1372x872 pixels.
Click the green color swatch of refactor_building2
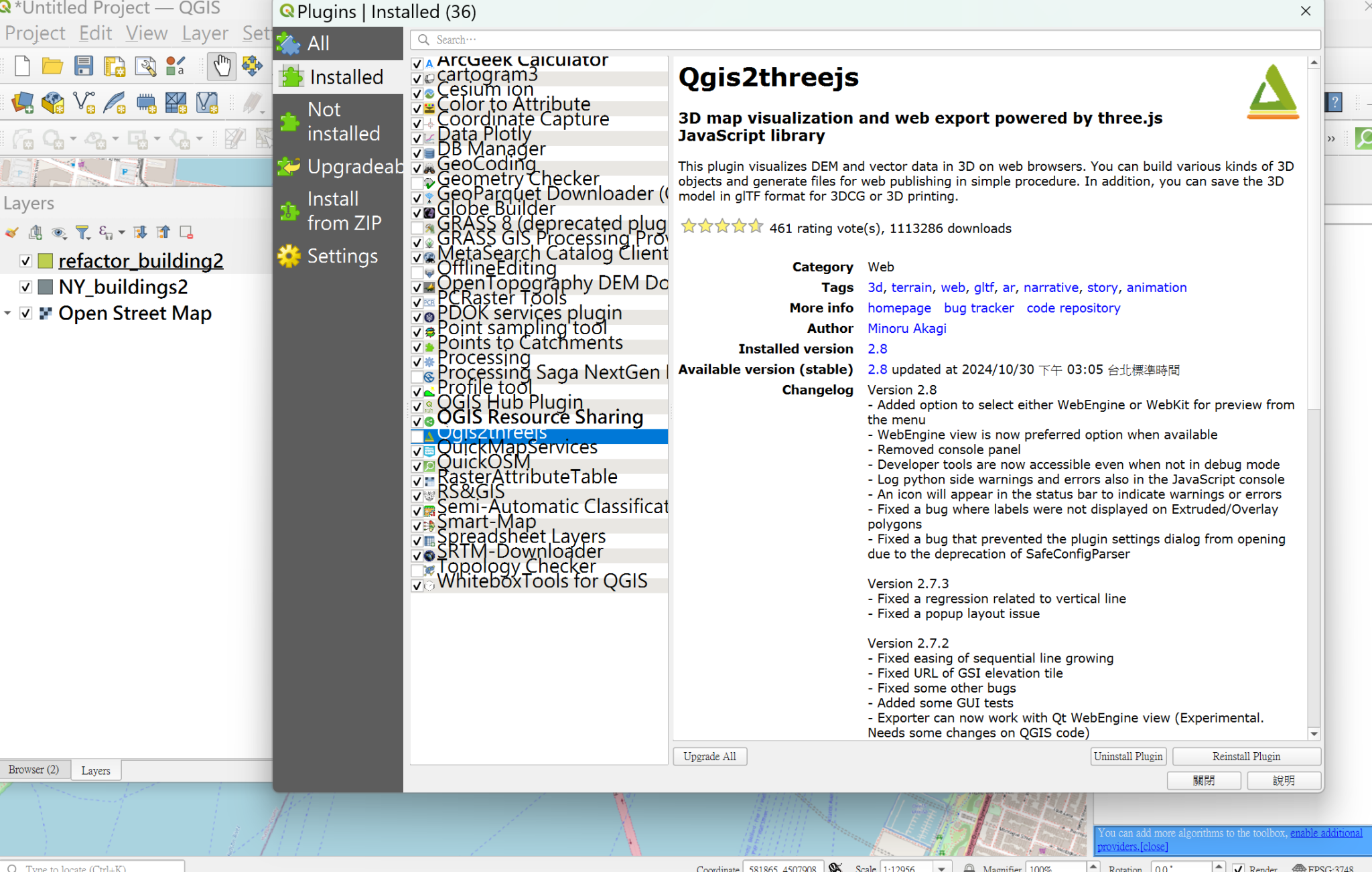point(46,261)
